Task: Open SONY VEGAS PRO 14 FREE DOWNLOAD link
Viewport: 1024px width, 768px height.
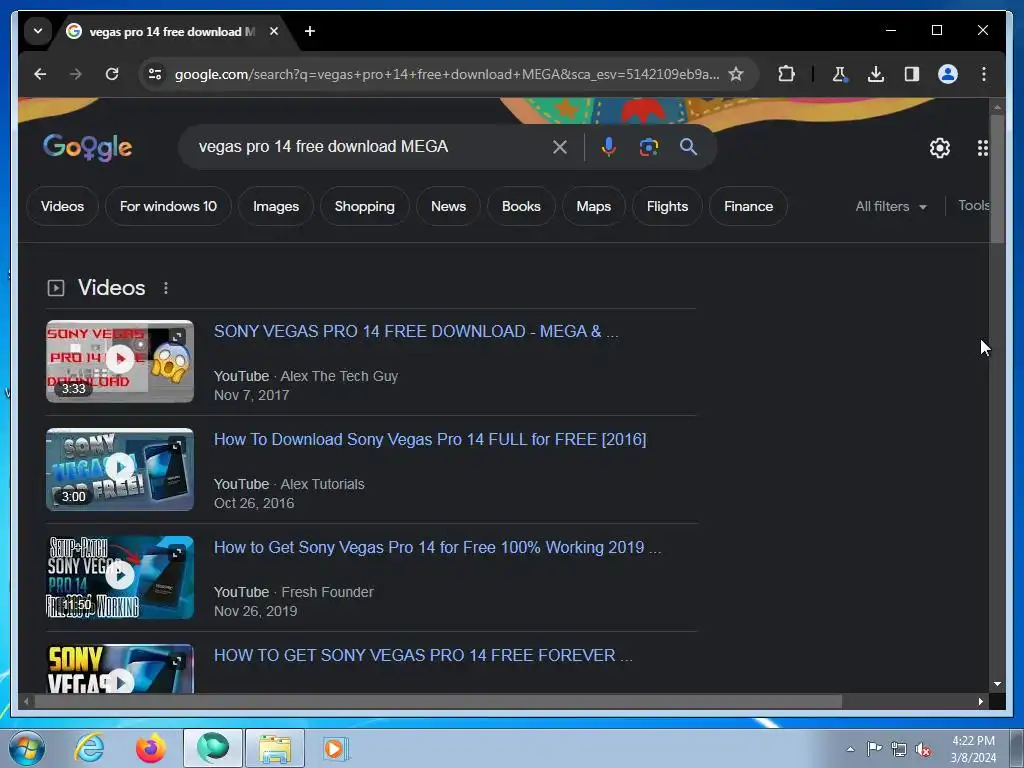Action: coord(415,332)
